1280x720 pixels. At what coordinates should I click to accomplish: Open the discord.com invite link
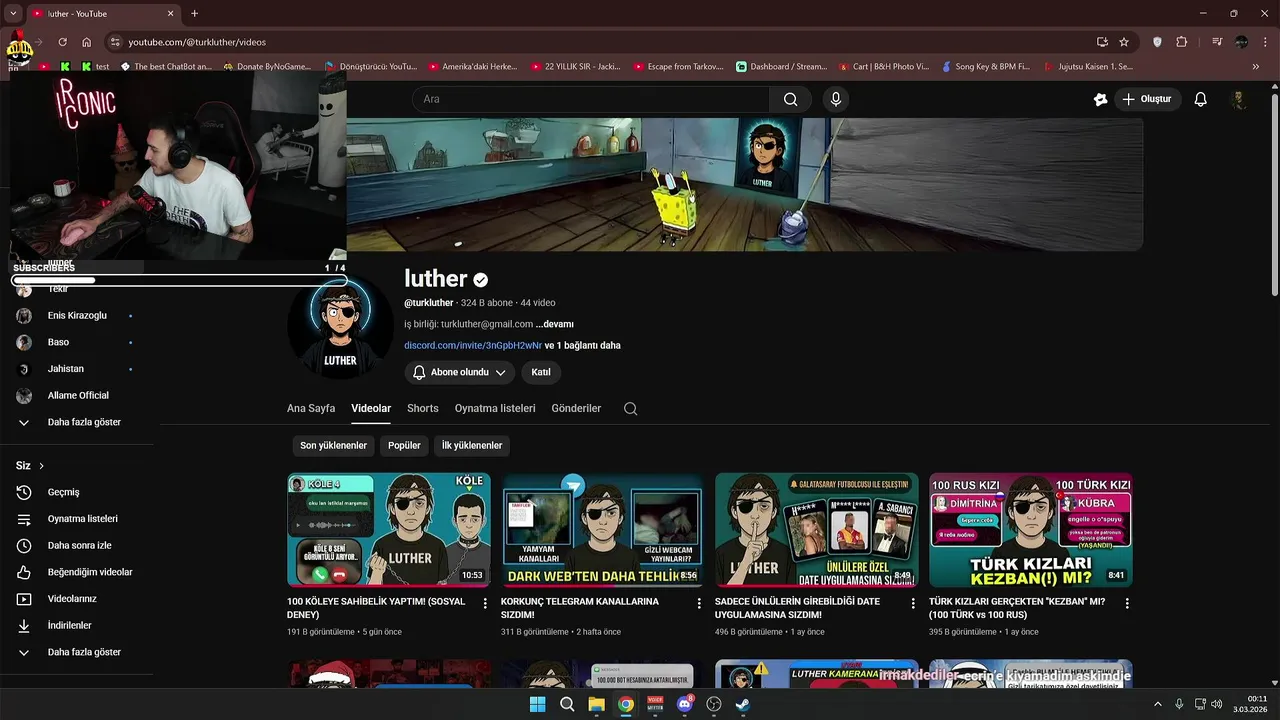click(x=473, y=345)
